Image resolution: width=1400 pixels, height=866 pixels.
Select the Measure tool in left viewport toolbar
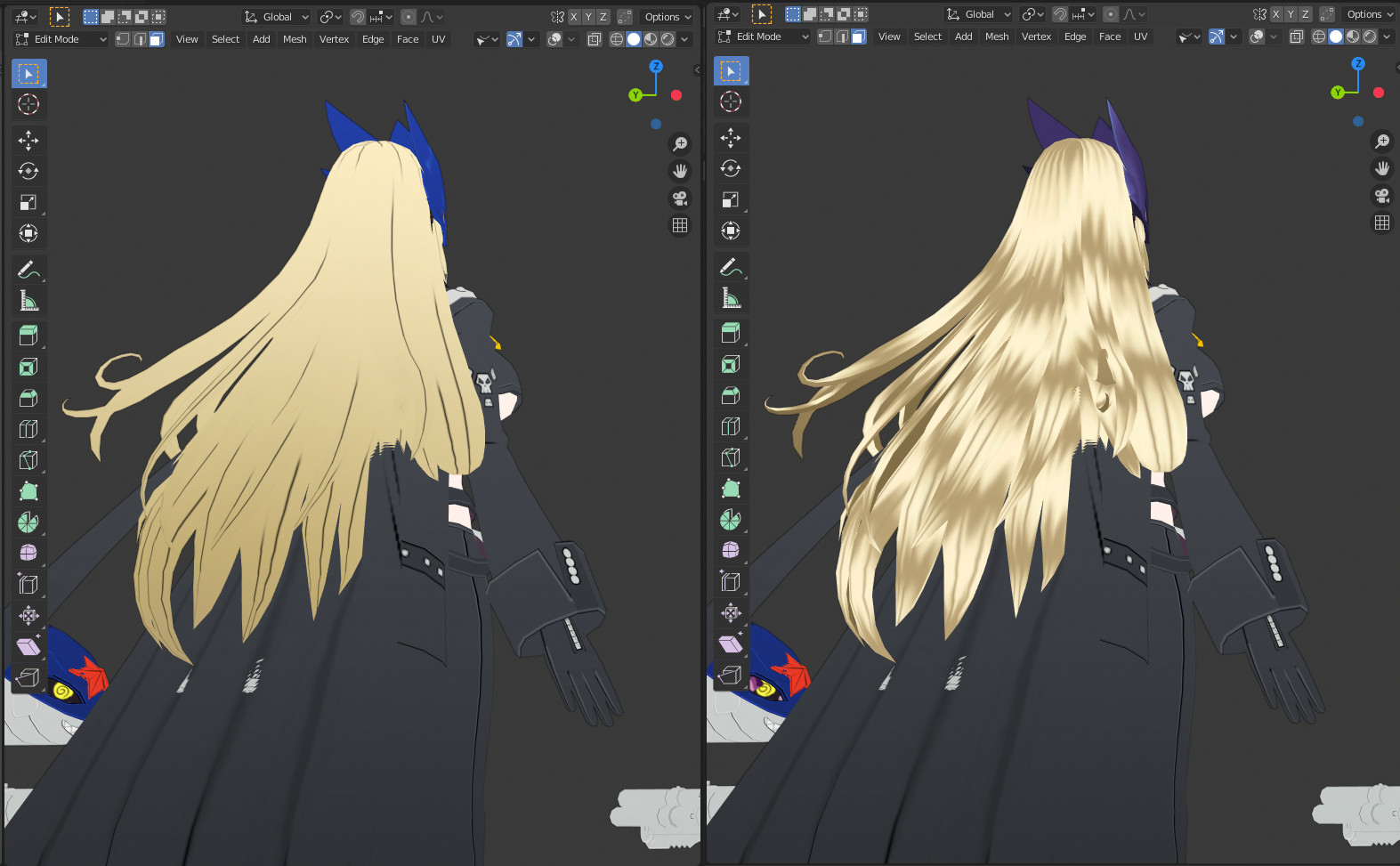[28, 300]
